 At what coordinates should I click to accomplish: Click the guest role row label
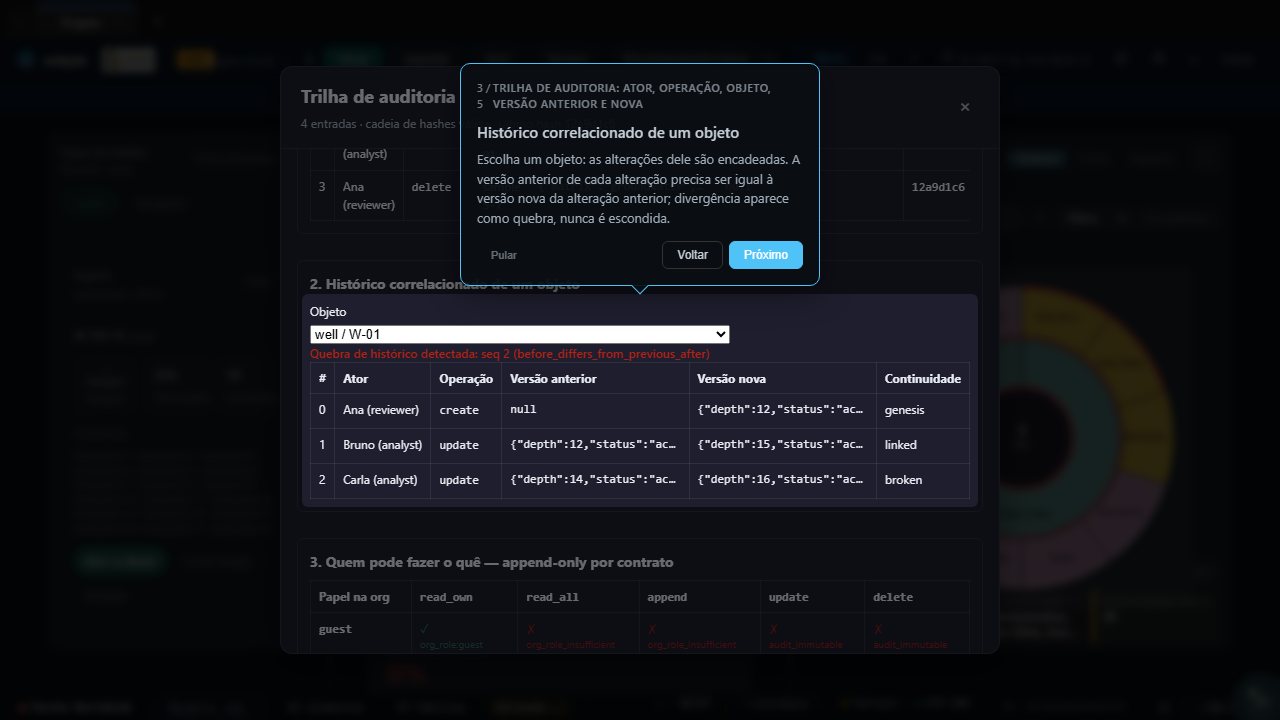click(335, 629)
